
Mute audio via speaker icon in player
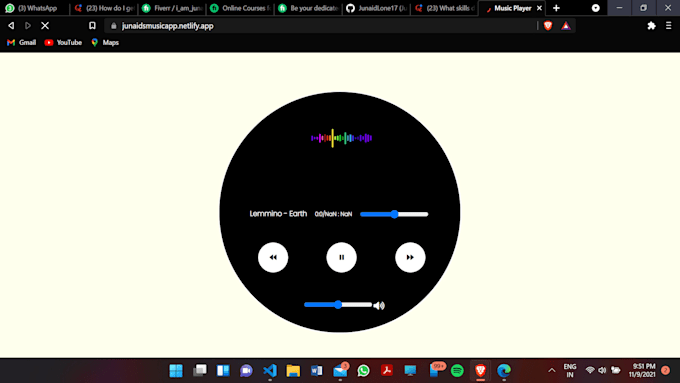click(x=379, y=305)
